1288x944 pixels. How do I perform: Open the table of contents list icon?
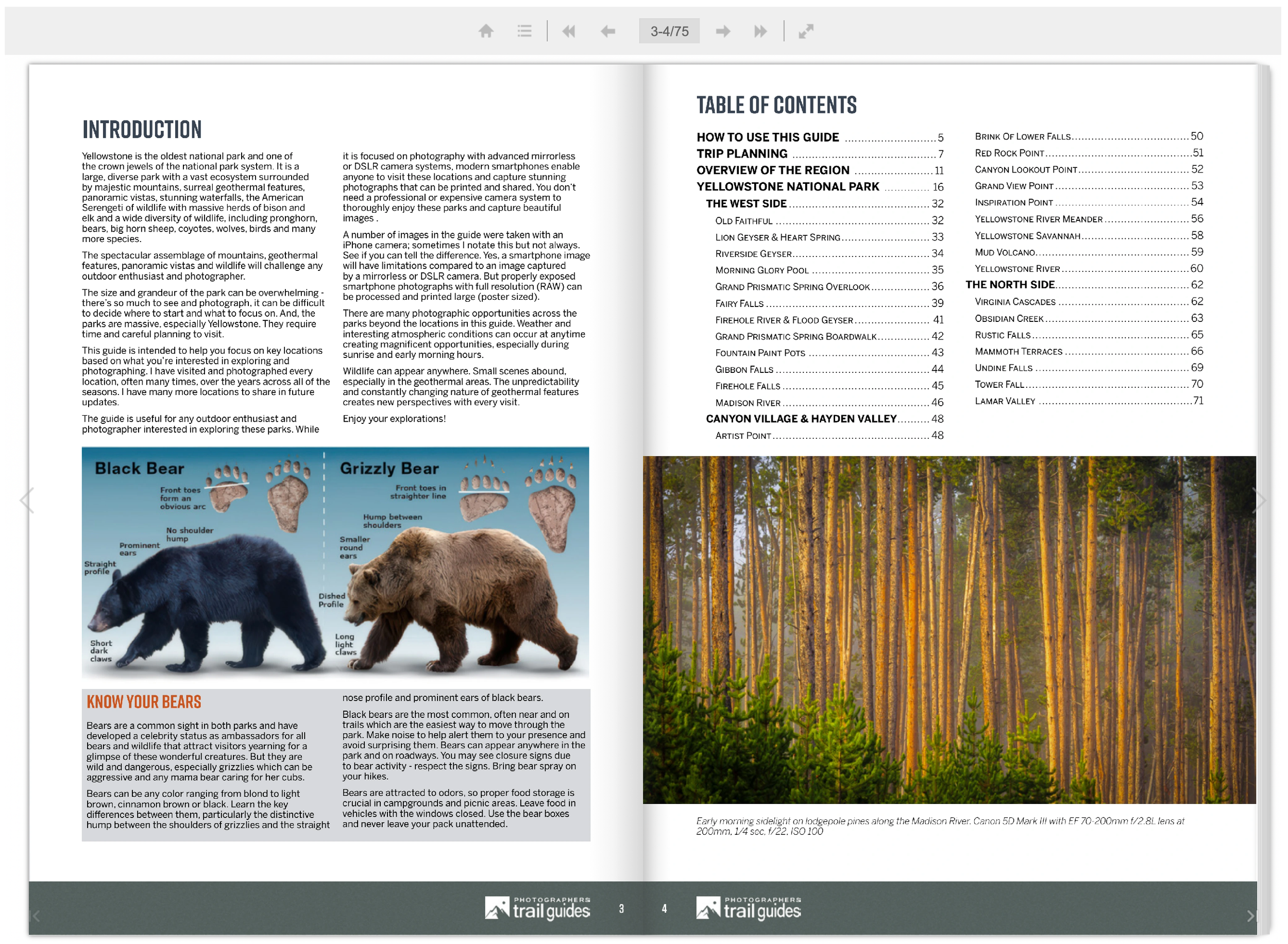(524, 31)
